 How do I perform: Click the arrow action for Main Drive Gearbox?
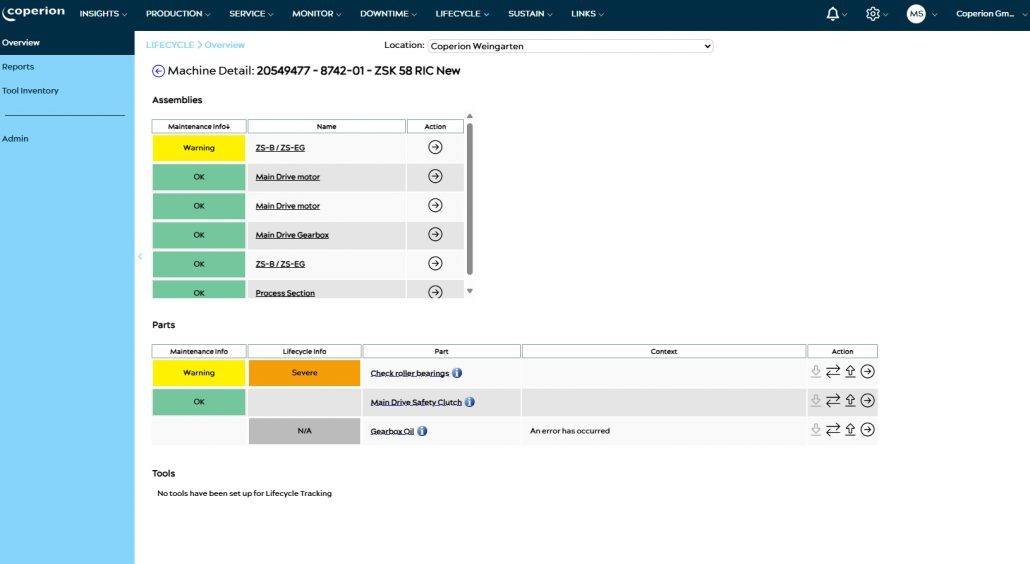(x=435, y=234)
